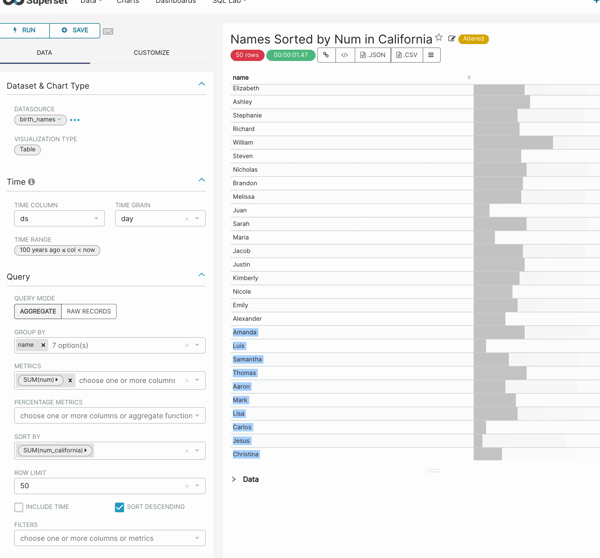The image size is (600, 558).
Task: Collapse the Dataset & Chart Type section
Action: click(x=202, y=84)
